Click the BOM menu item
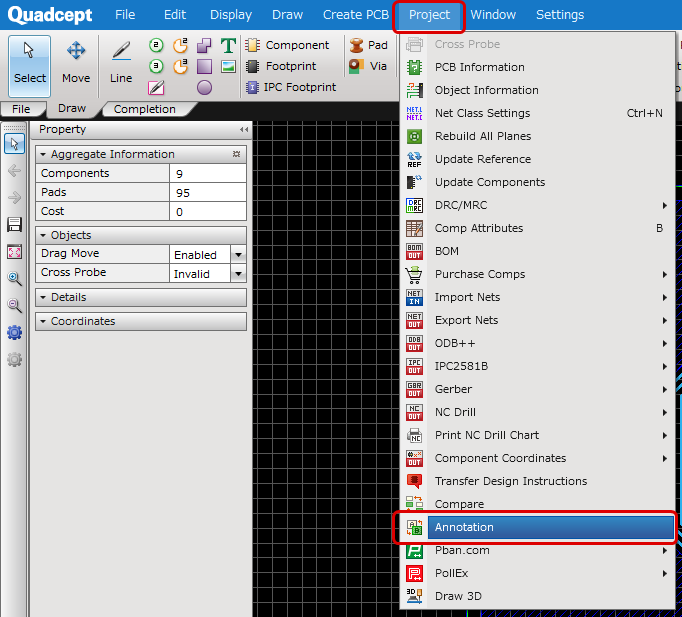 pyautogui.click(x=537, y=251)
